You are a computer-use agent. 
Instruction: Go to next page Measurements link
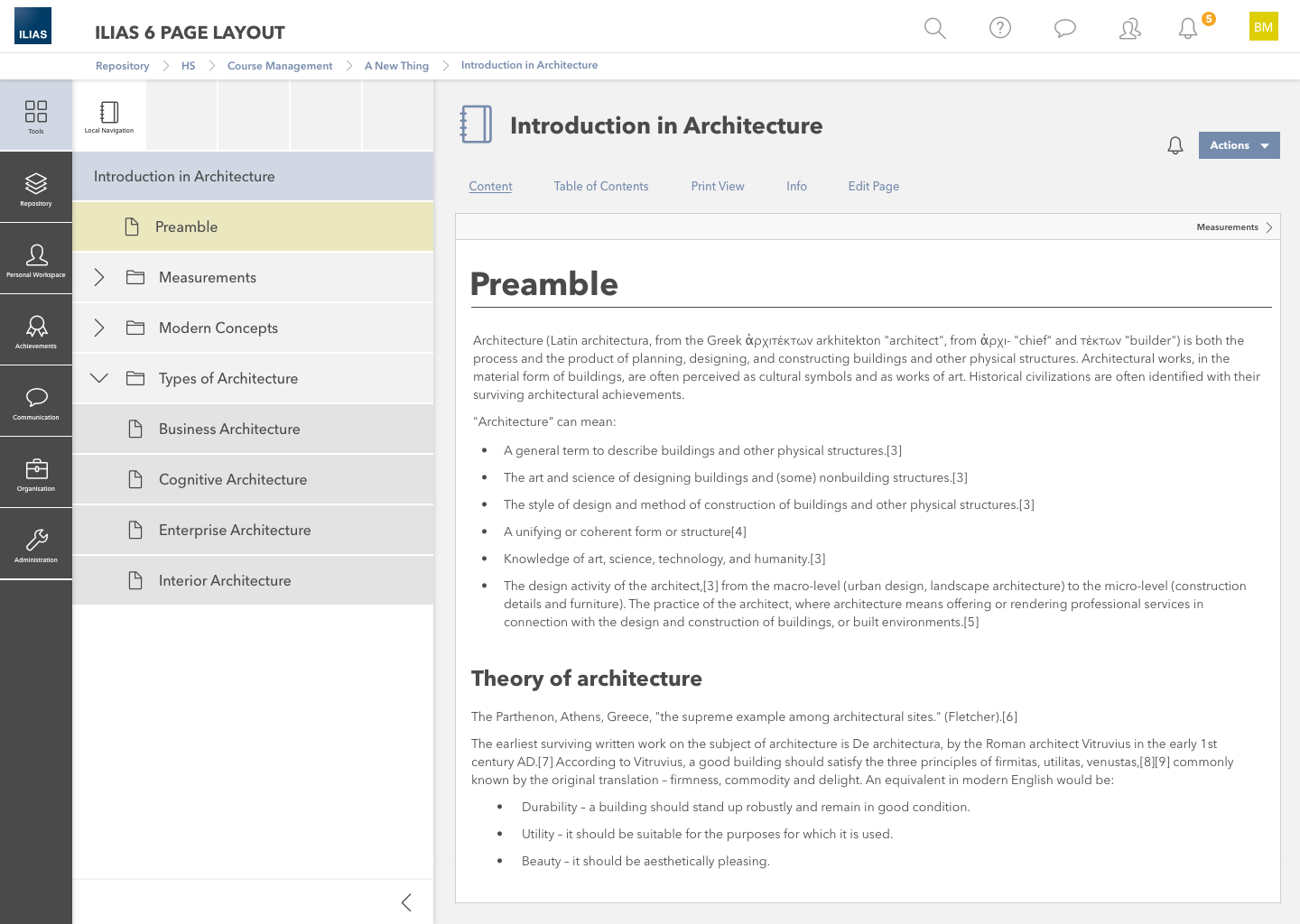(1233, 227)
